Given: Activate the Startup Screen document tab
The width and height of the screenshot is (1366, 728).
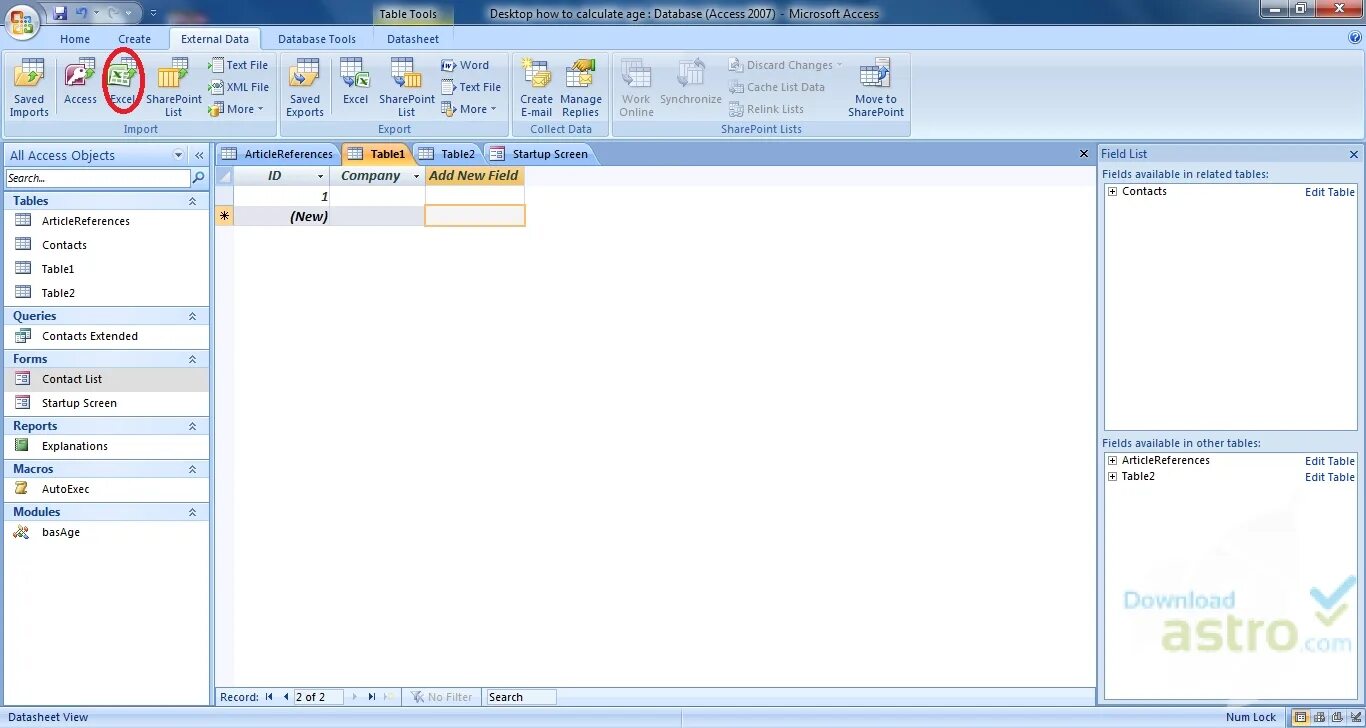Looking at the screenshot, I should click(x=540, y=154).
